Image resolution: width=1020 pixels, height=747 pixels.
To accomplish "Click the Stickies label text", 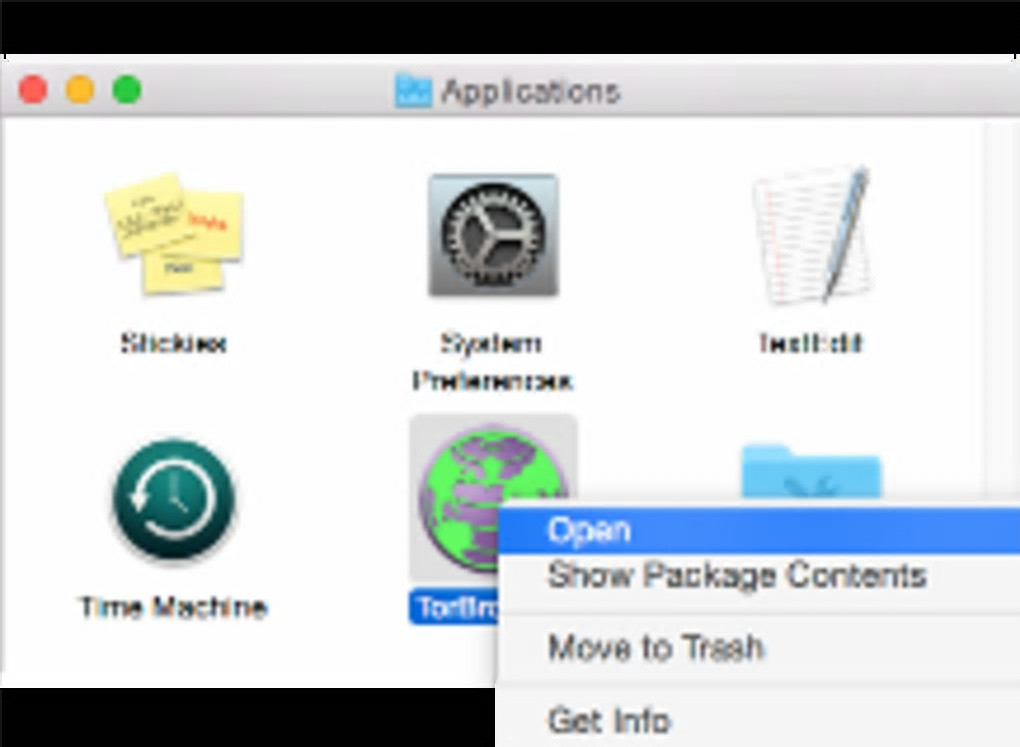I will tap(174, 343).
